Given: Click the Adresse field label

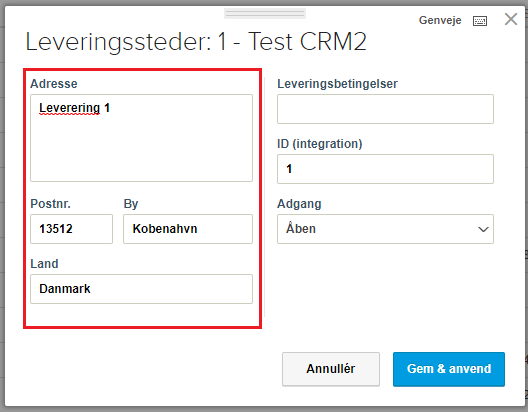Looking at the screenshot, I should point(54,83).
